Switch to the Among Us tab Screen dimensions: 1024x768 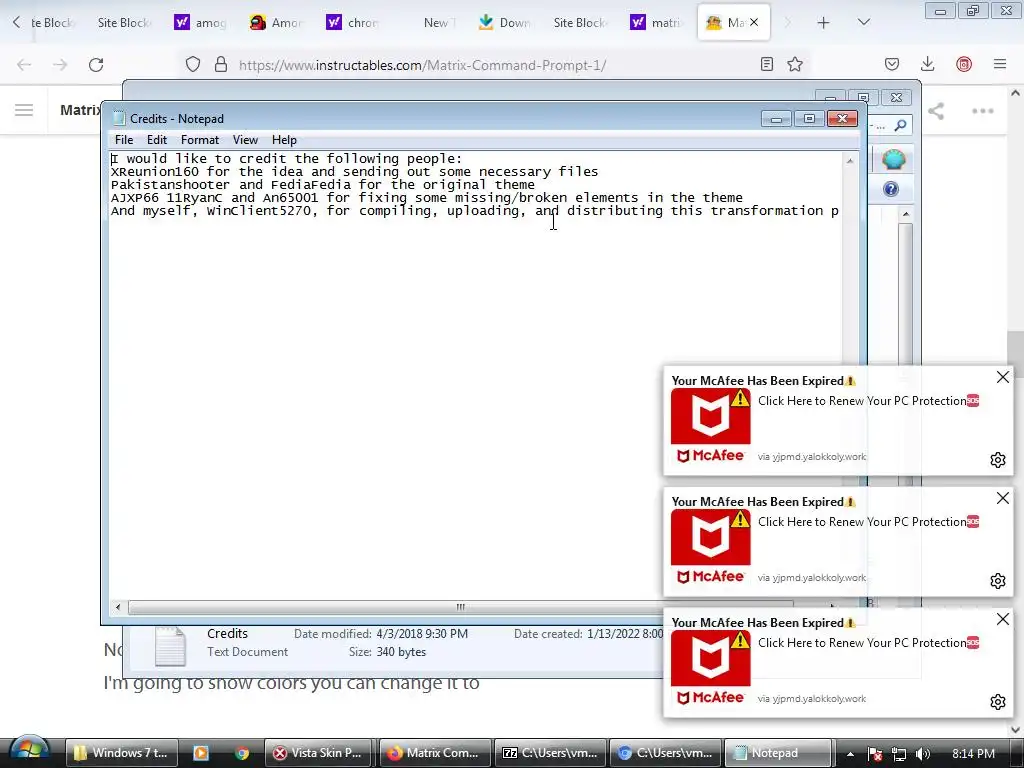pos(277,23)
